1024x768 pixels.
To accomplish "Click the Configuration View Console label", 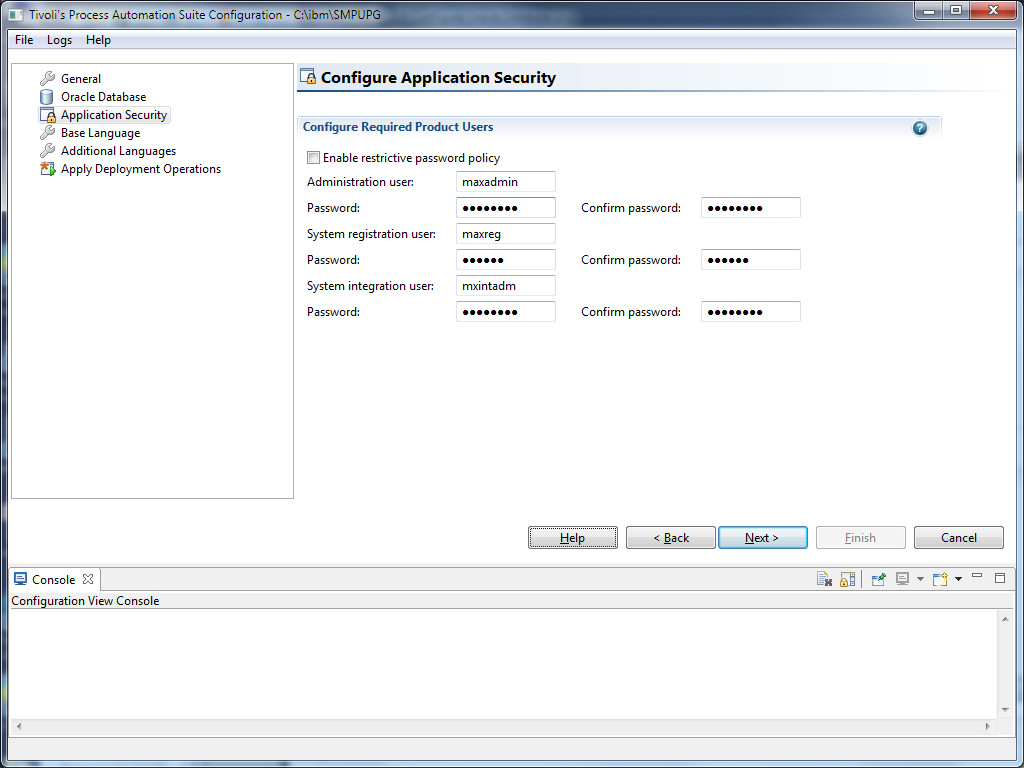I will click(x=85, y=601).
